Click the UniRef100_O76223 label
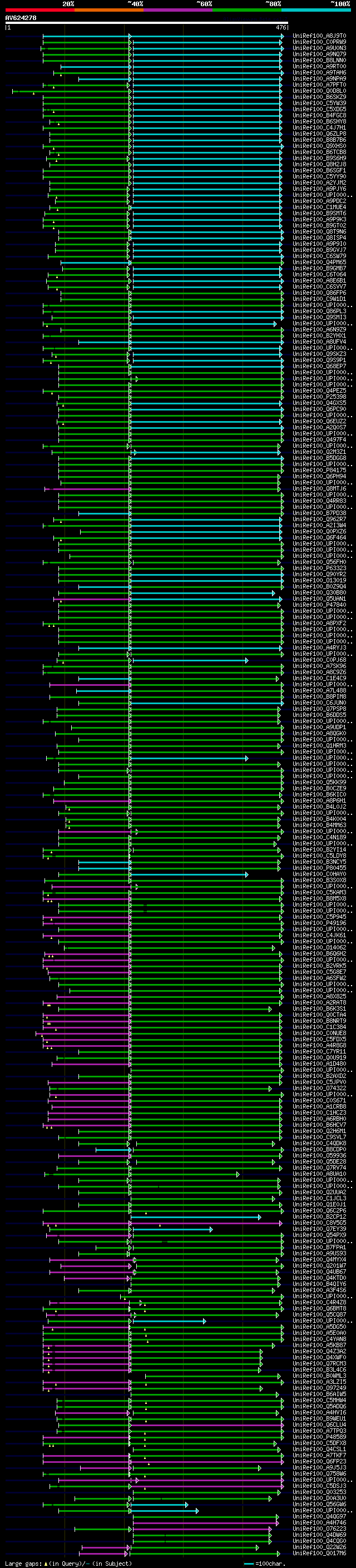The width and height of the screenshot is (356, 1568). click(x=319, y=1529)
